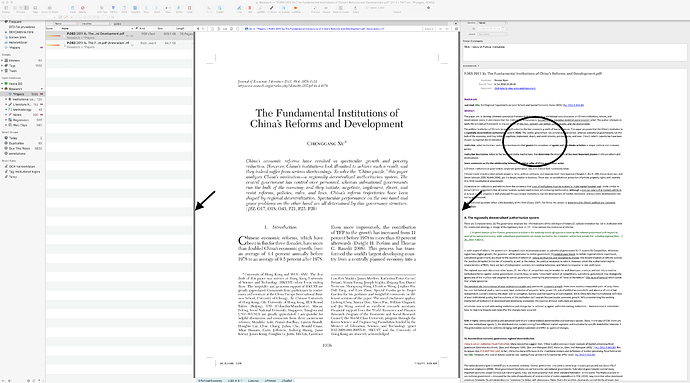This screenshot has height=383, width=690.
Task: Click the link to view annotated document
Action: tap(515, 88)
